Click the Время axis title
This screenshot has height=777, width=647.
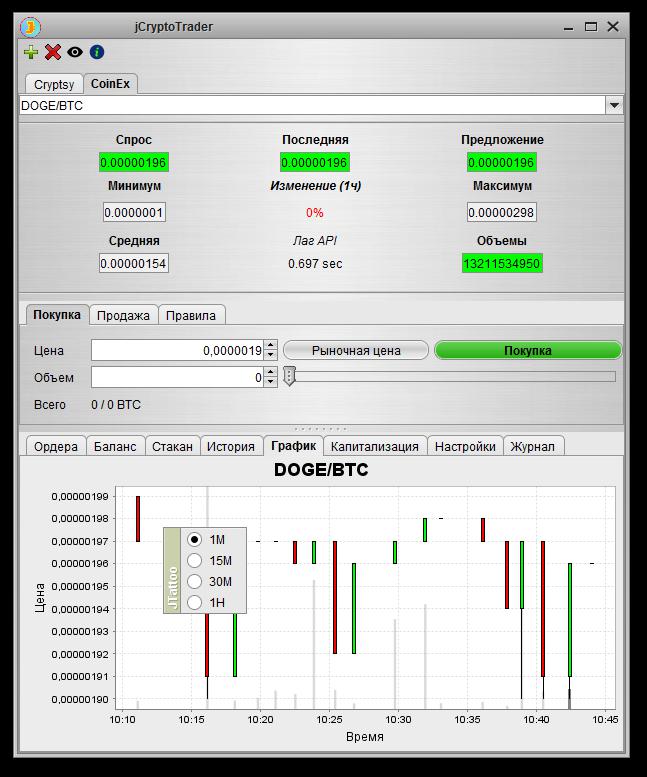pyautogui.click(x=365, y=736)
